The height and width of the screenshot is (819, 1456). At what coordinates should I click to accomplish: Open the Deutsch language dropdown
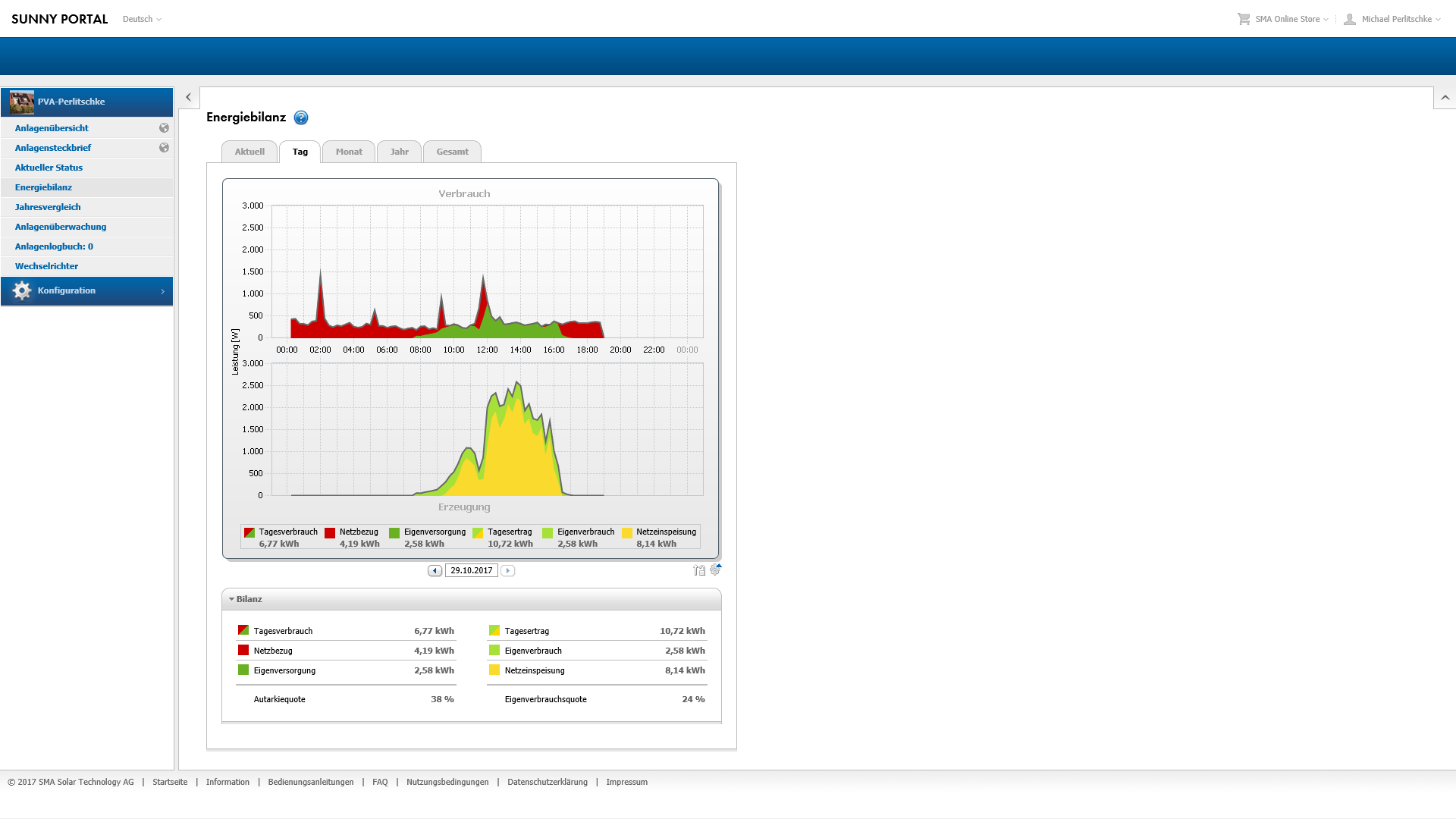pos(142,19)
